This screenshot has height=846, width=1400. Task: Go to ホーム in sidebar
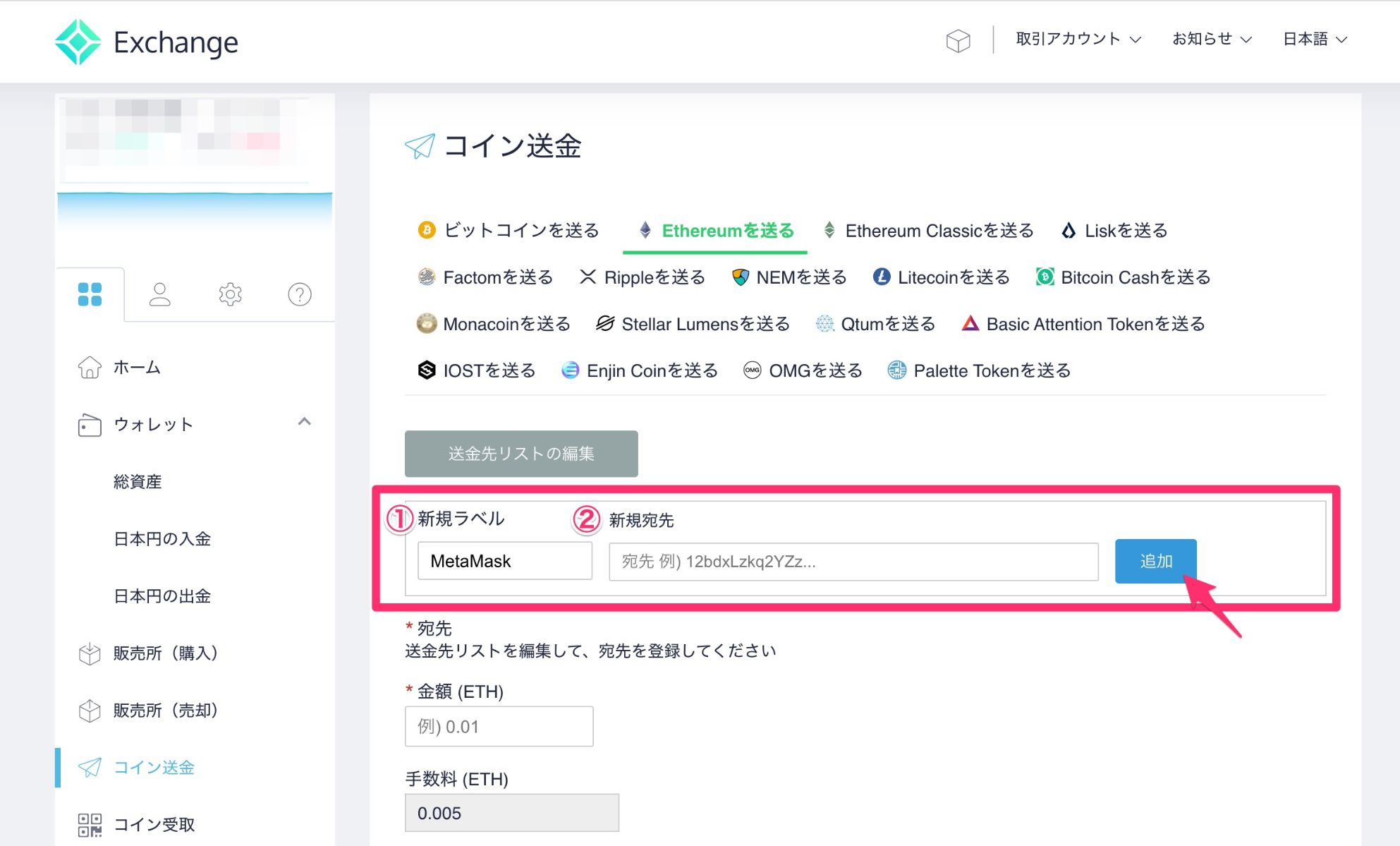[x=137, y=368]
